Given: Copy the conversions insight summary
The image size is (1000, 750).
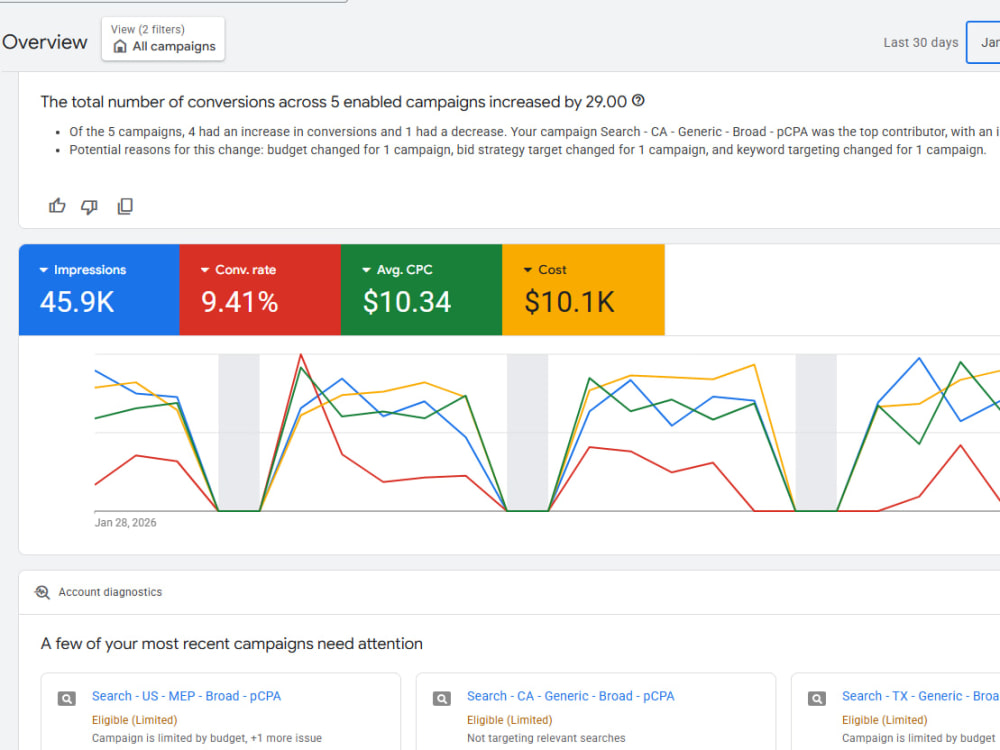Looking at the screenshot, I should pos(125,206).
